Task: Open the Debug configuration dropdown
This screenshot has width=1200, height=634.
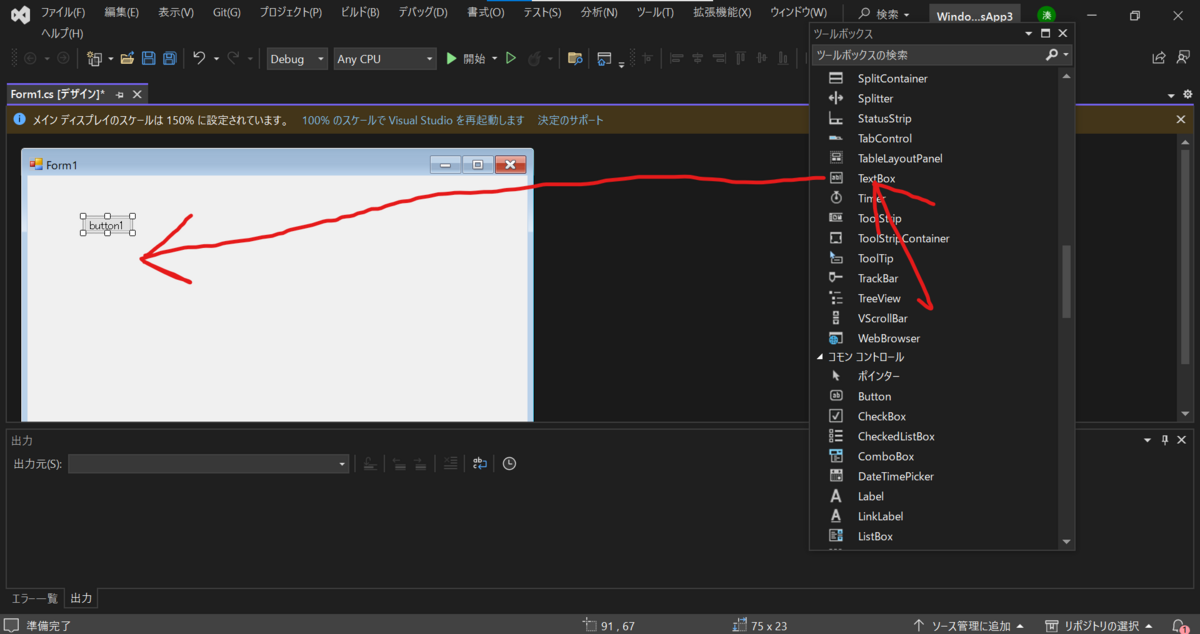Action: click(296, 58)
